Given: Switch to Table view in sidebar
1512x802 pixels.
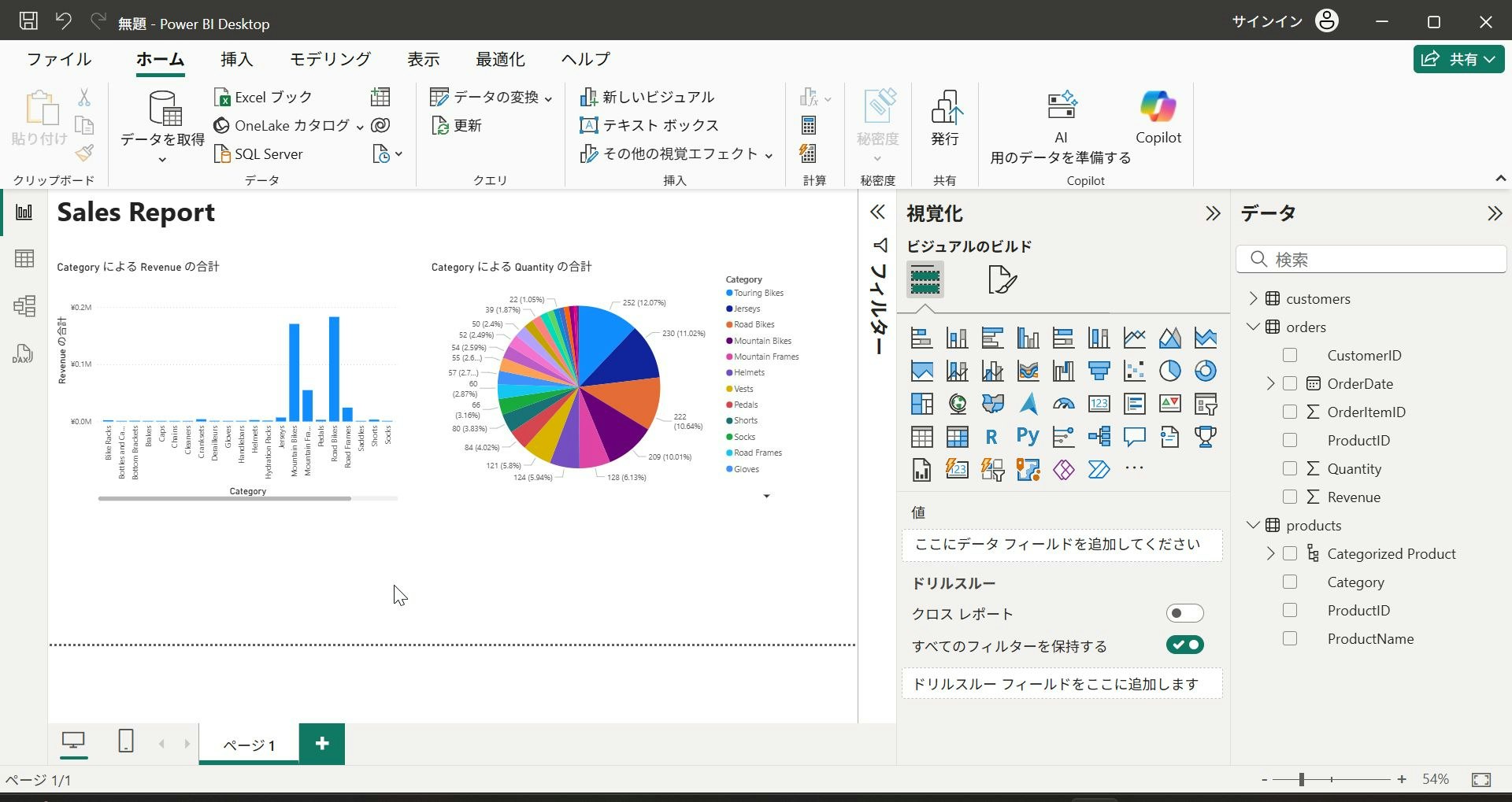Looking at the screenshot, I should 24,259.
